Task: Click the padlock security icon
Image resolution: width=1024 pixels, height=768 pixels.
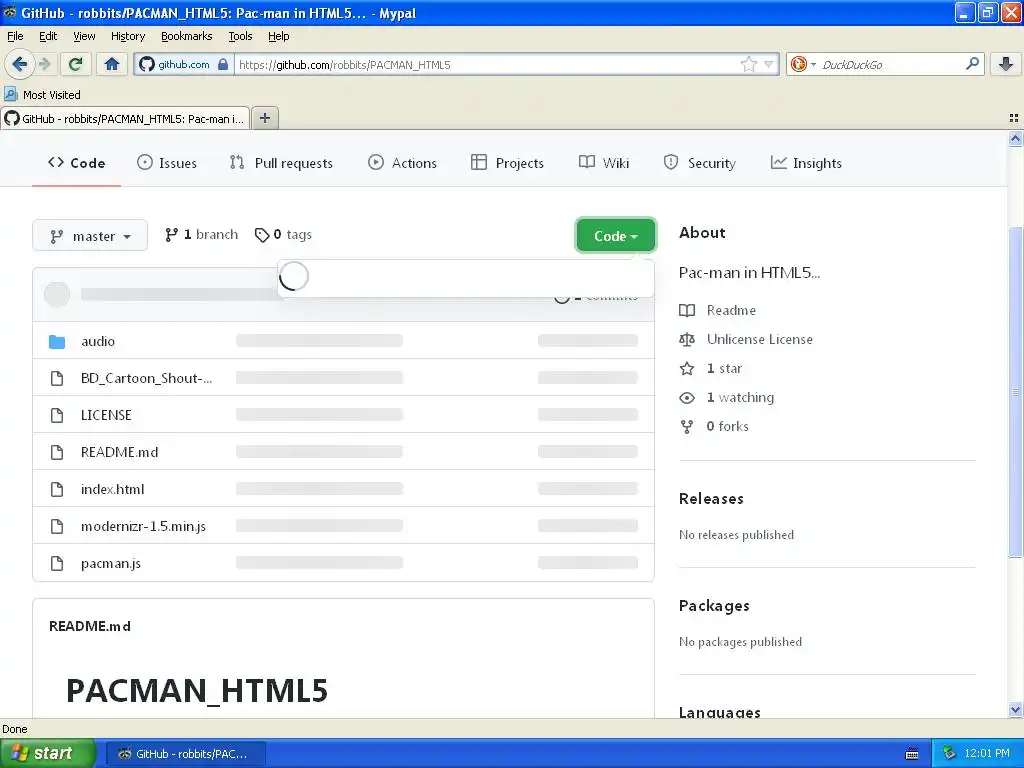Action: (223, 64)
